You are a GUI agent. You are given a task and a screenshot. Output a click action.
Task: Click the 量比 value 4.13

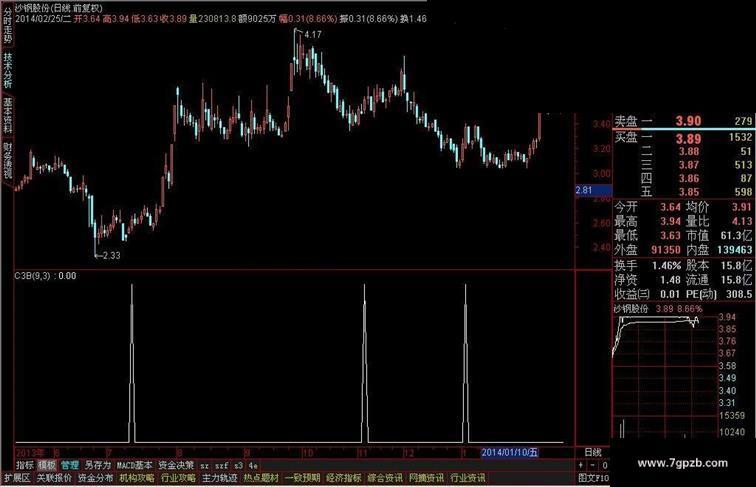click(x=742, y=221)
